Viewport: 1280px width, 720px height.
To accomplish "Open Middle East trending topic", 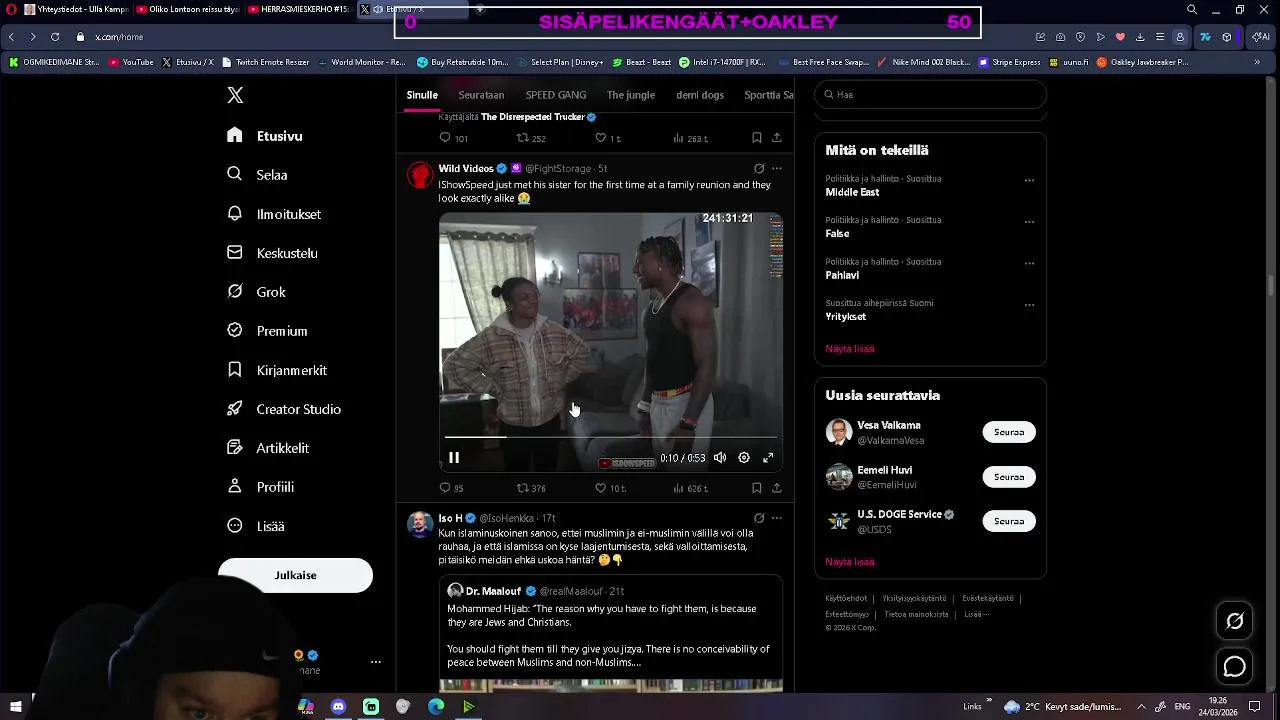I will (x=852, y=192).
